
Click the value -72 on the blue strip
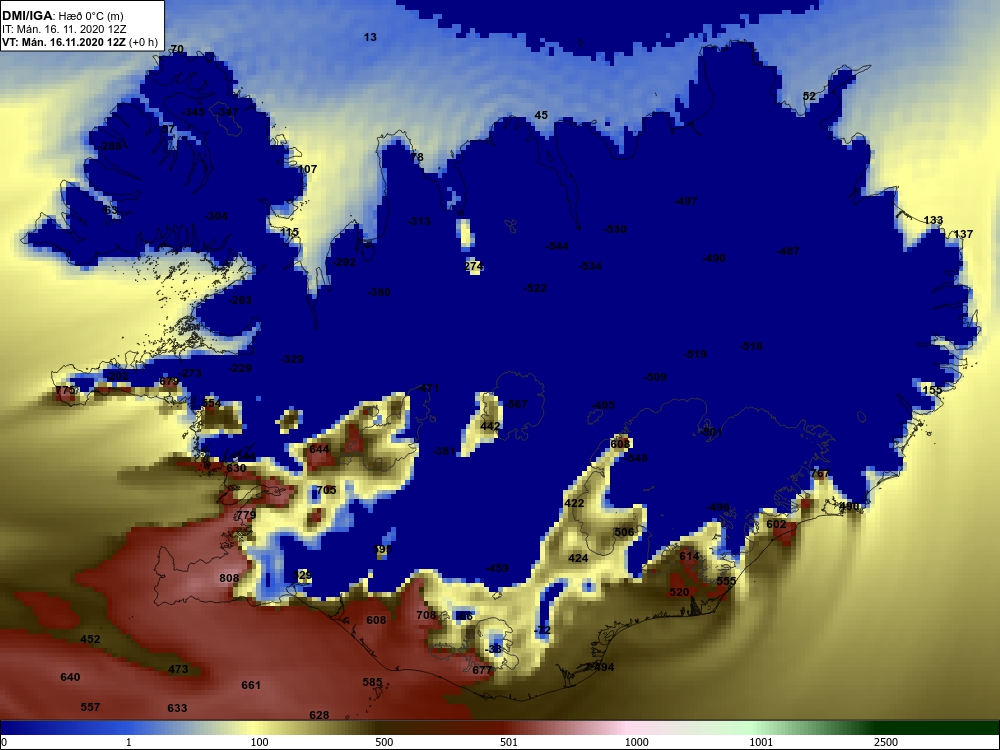(x=542, y=630)
